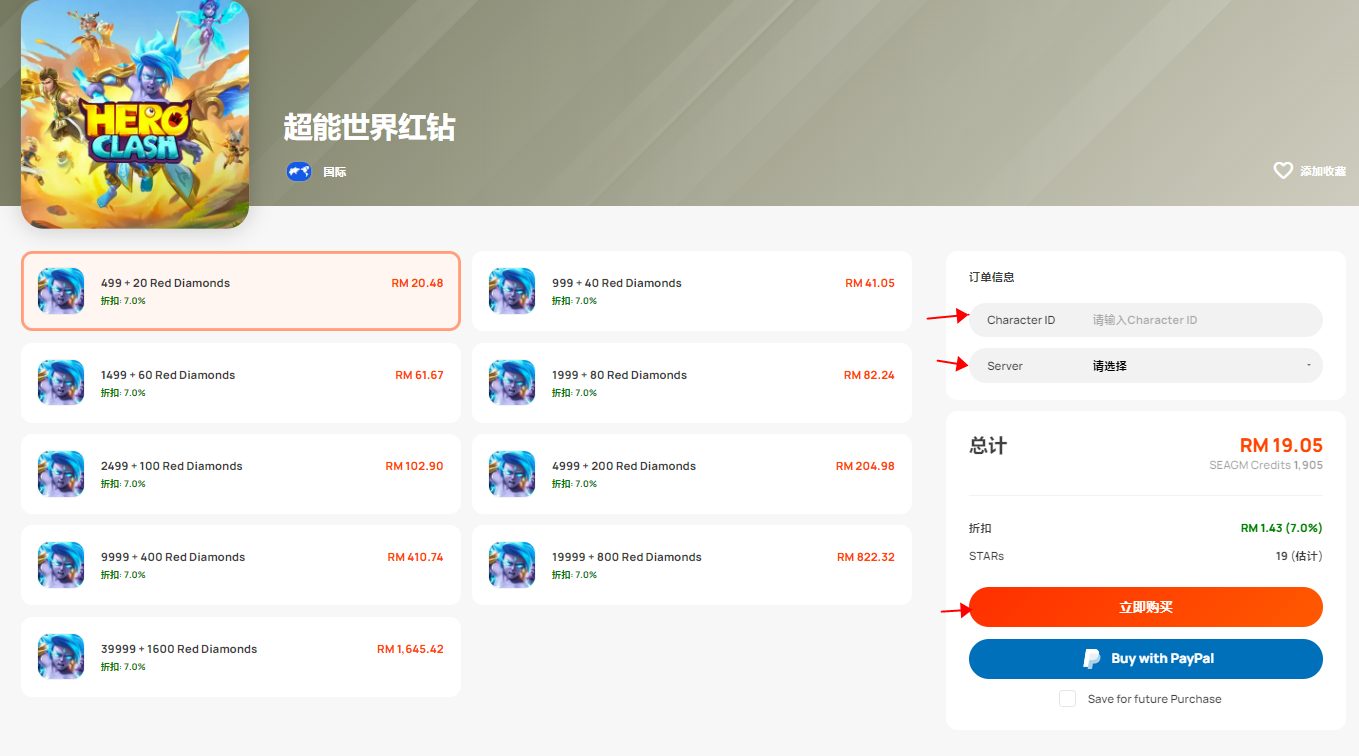Click the RM 204.98 price
This screenshot has height=756, width=1359.
coord(865,466)
